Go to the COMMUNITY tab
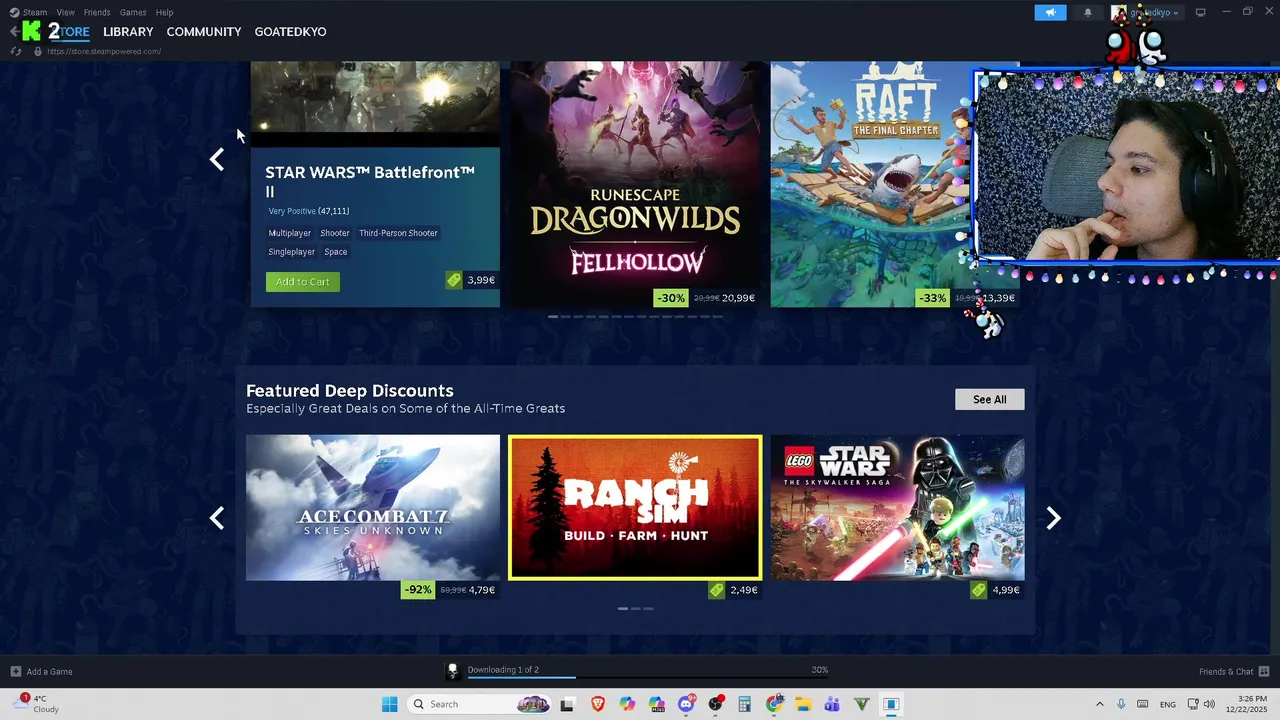 [204, 31]
